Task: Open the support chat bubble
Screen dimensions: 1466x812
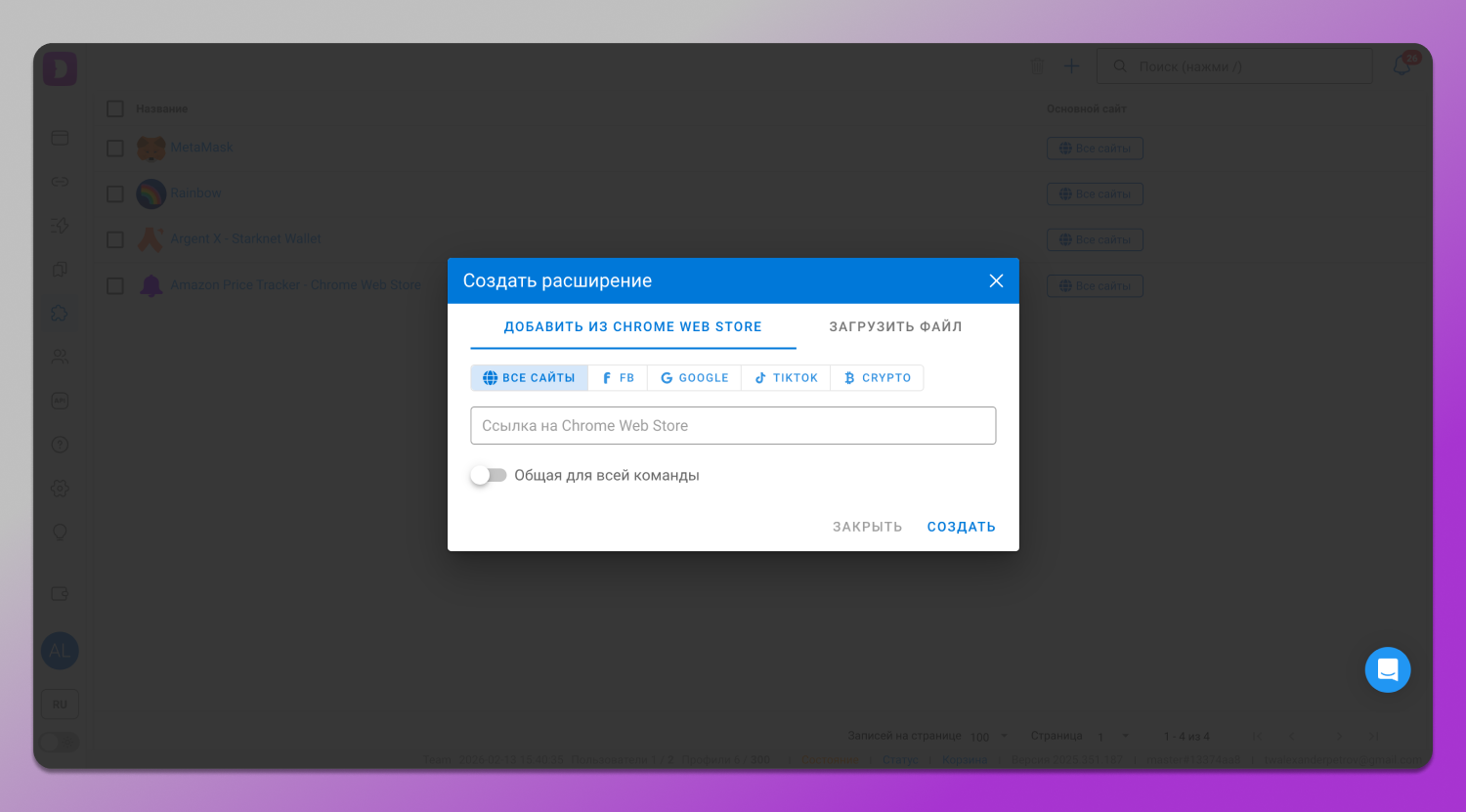Action: (x=1387, y=670)
